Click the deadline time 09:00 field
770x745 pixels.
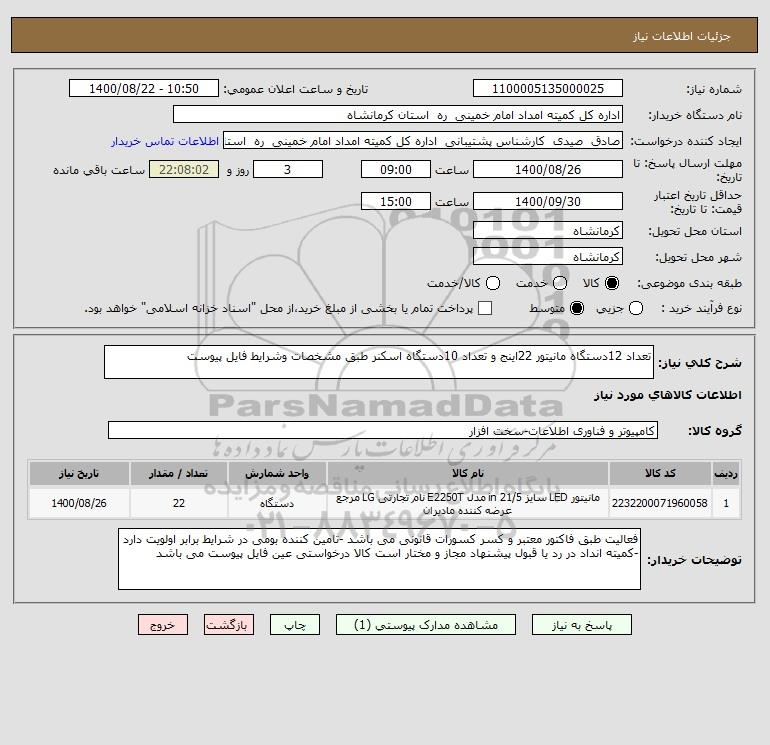pos(396,169)
